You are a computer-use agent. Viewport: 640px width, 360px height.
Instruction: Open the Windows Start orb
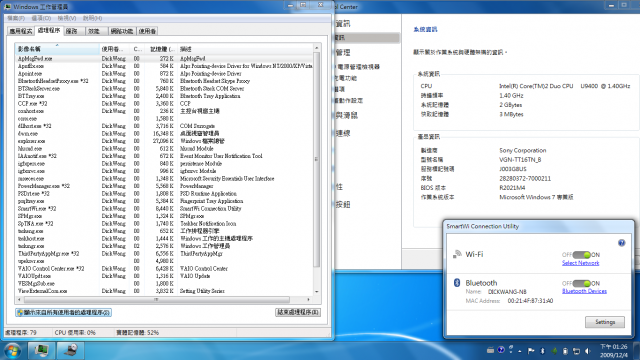(12, 351)
